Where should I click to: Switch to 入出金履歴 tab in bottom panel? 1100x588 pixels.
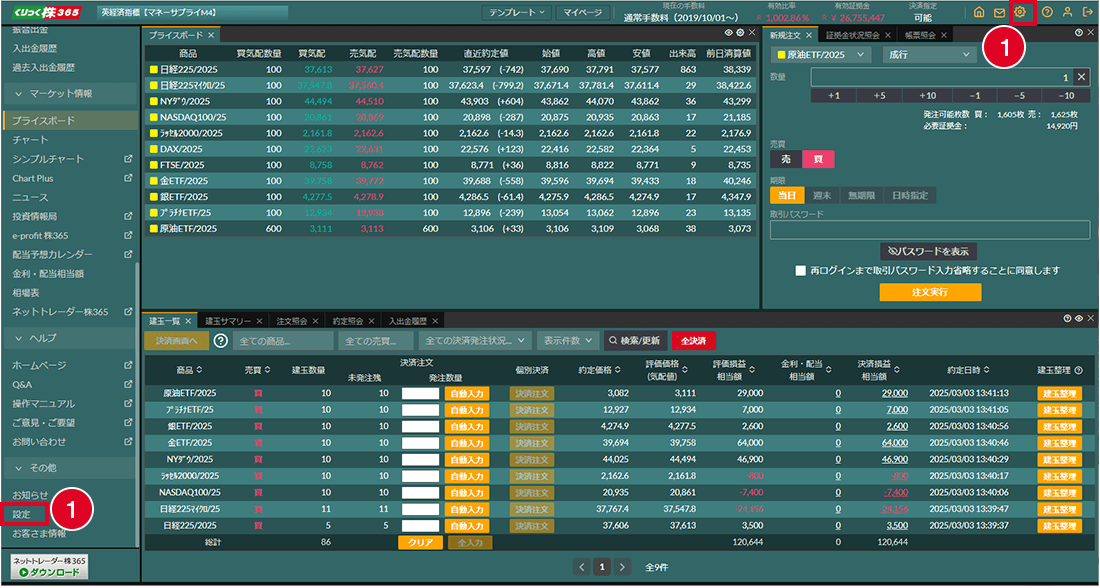tap(408, 321)
